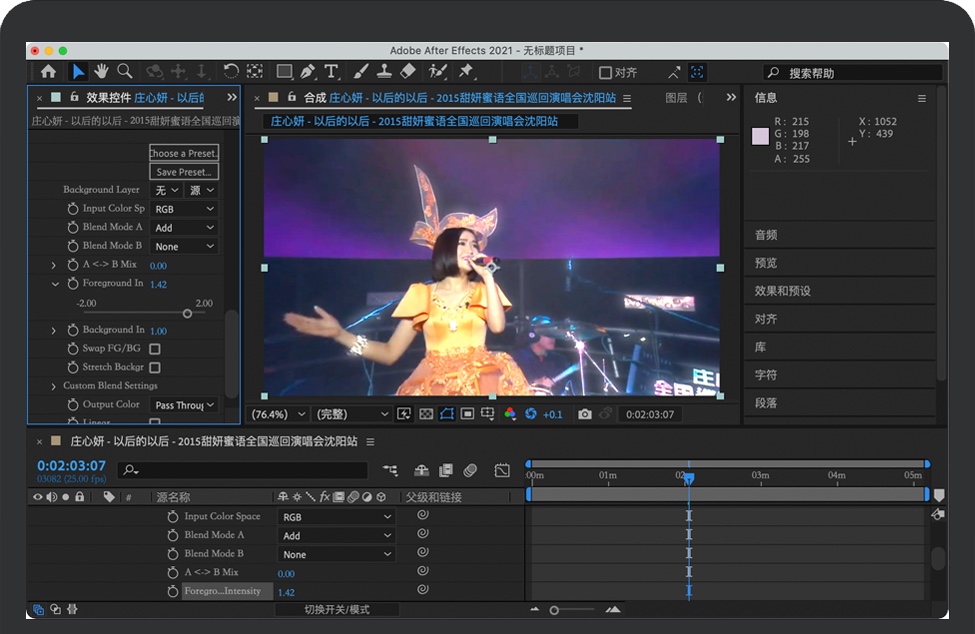Adjust the Foreground Intensity slider handle
Viewport: 975px width, 634px height.
click(187, 313)
